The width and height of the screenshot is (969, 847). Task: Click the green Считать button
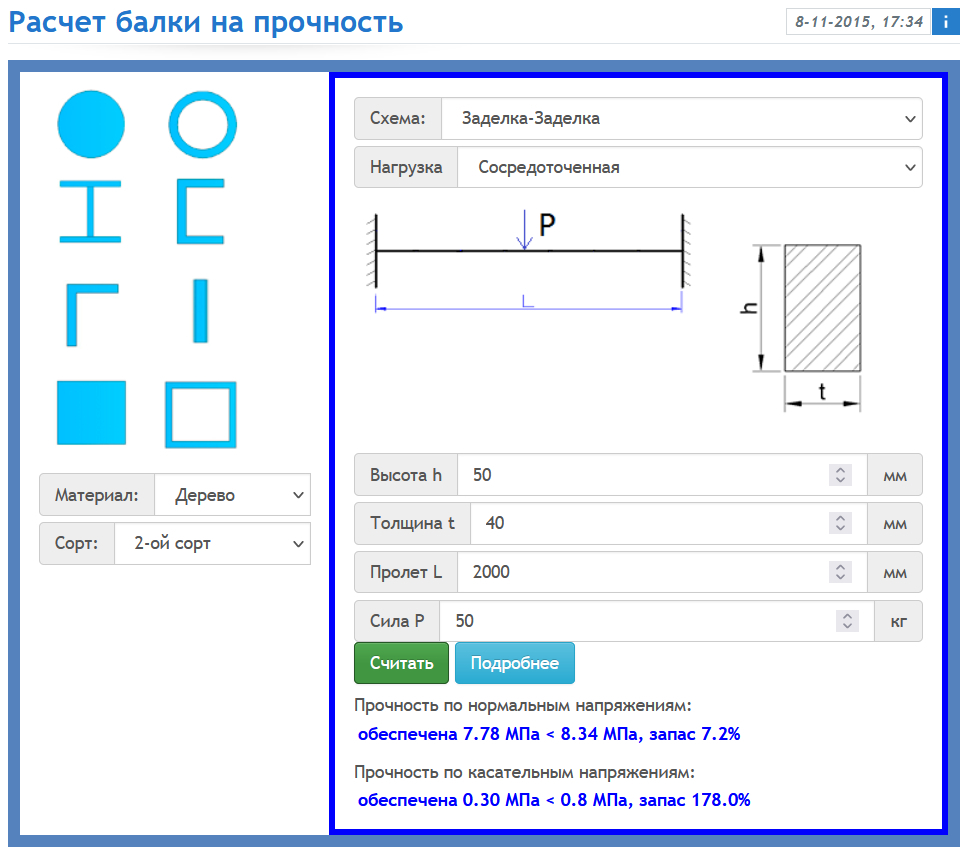[x=402, y=663]
